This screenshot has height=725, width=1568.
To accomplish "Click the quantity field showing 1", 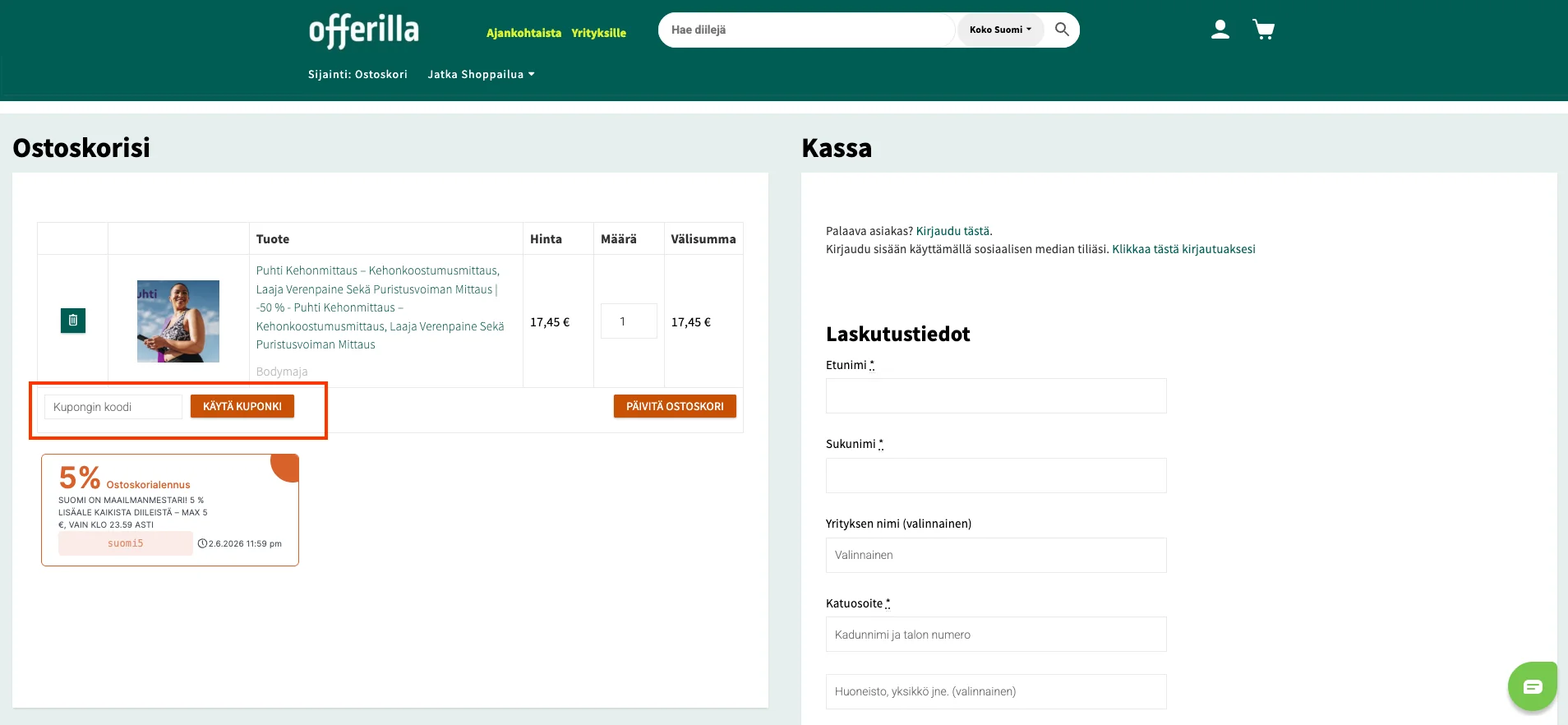I will (x=629, y=321).
